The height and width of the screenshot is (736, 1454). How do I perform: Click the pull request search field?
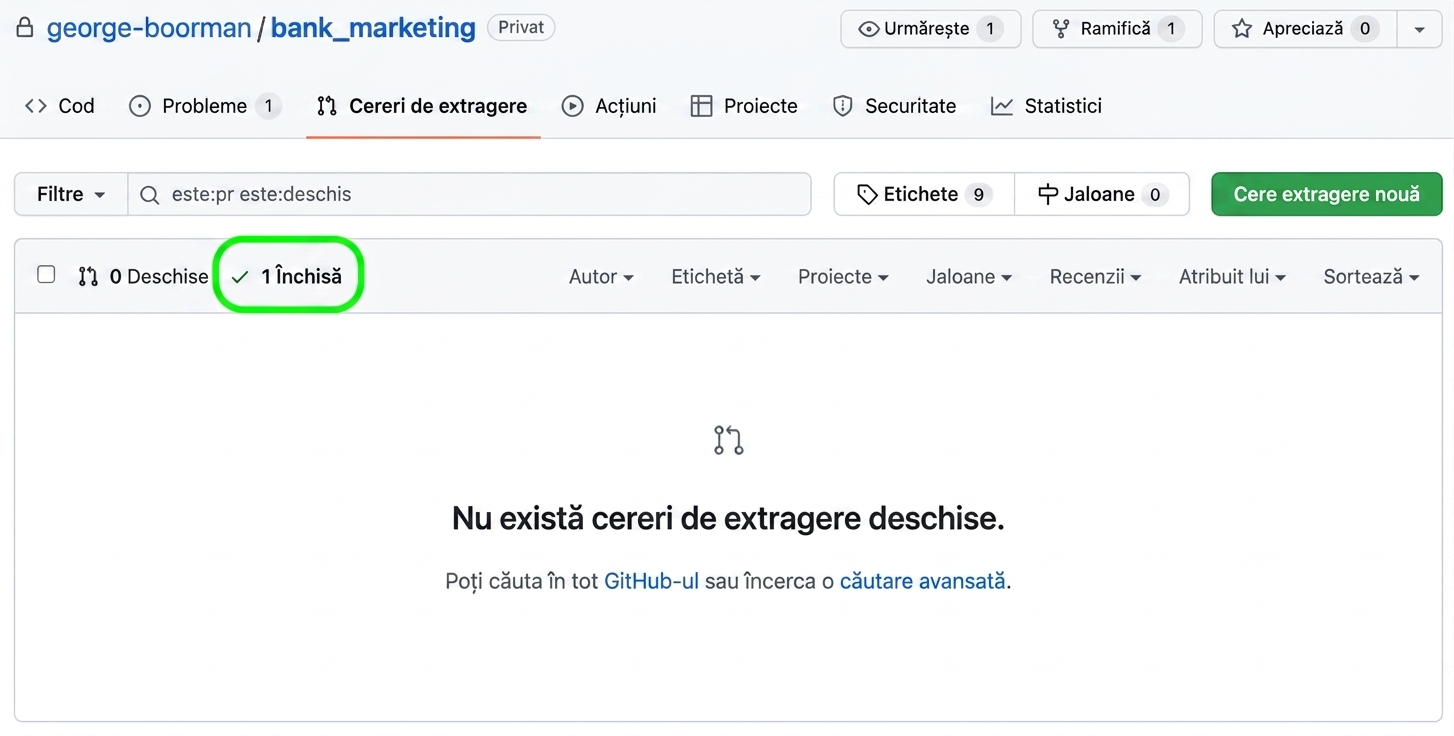tap(469, 194)
